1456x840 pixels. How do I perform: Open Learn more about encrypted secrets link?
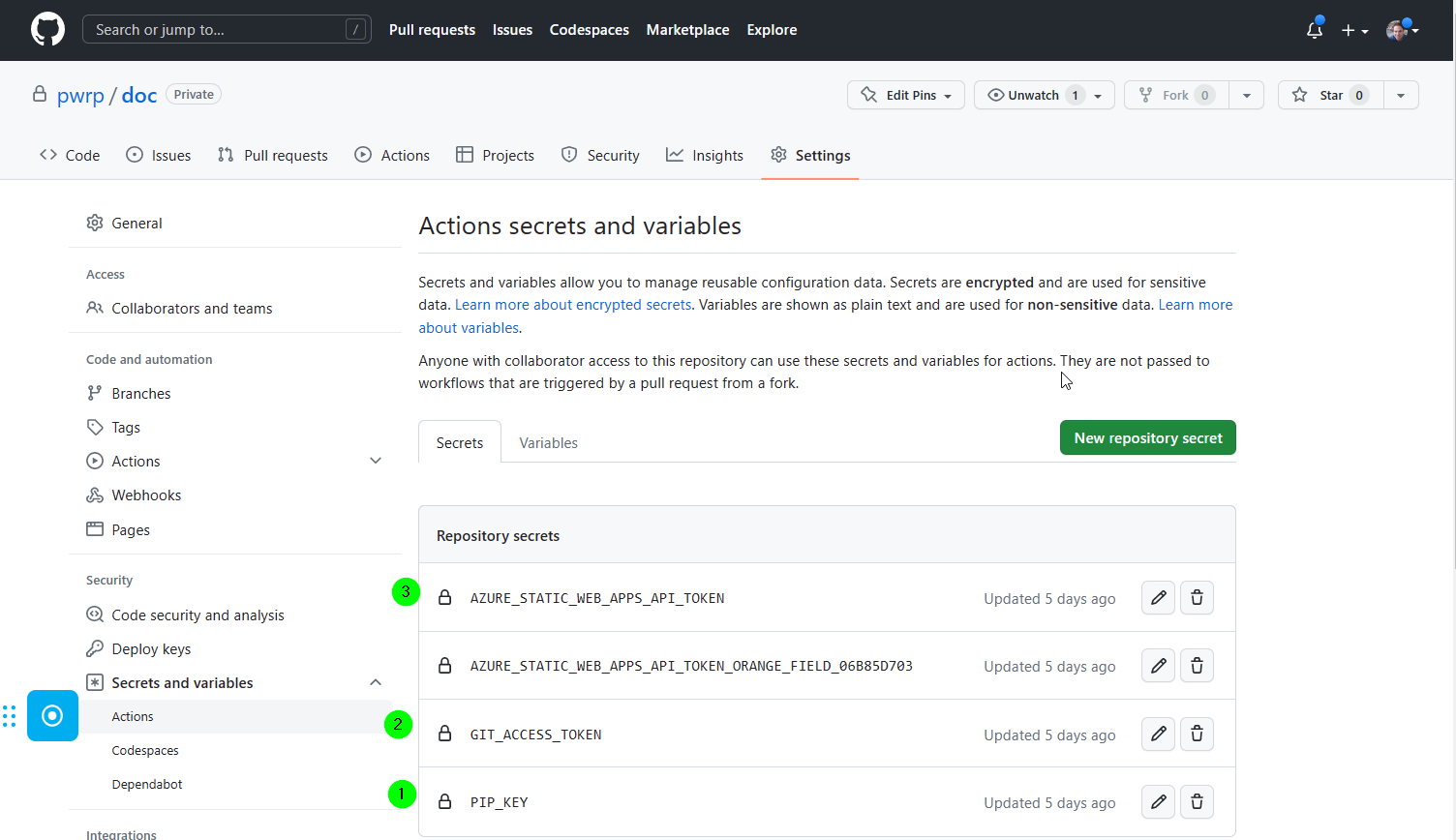[573, 305]
